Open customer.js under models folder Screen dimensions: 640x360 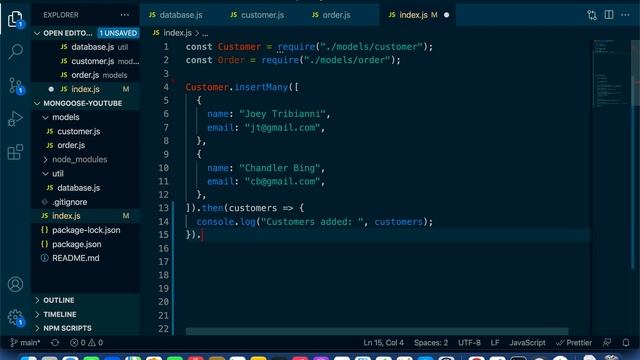pos(78,131)
